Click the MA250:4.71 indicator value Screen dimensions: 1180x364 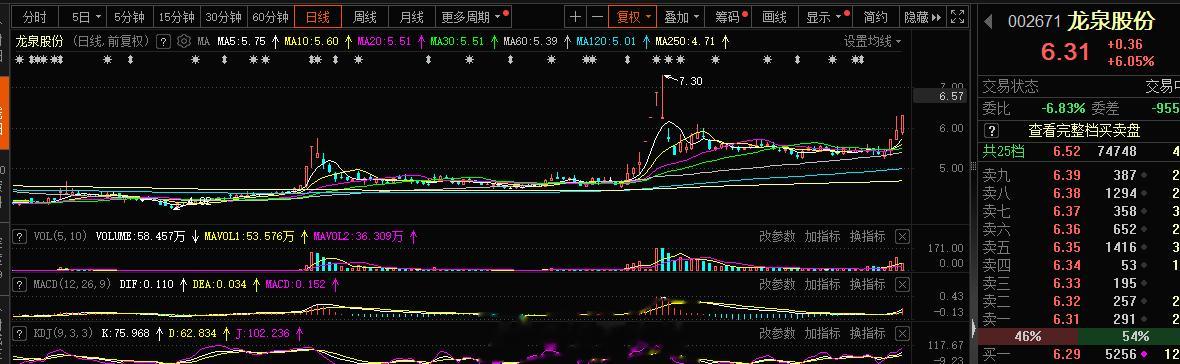pos(685,41)
